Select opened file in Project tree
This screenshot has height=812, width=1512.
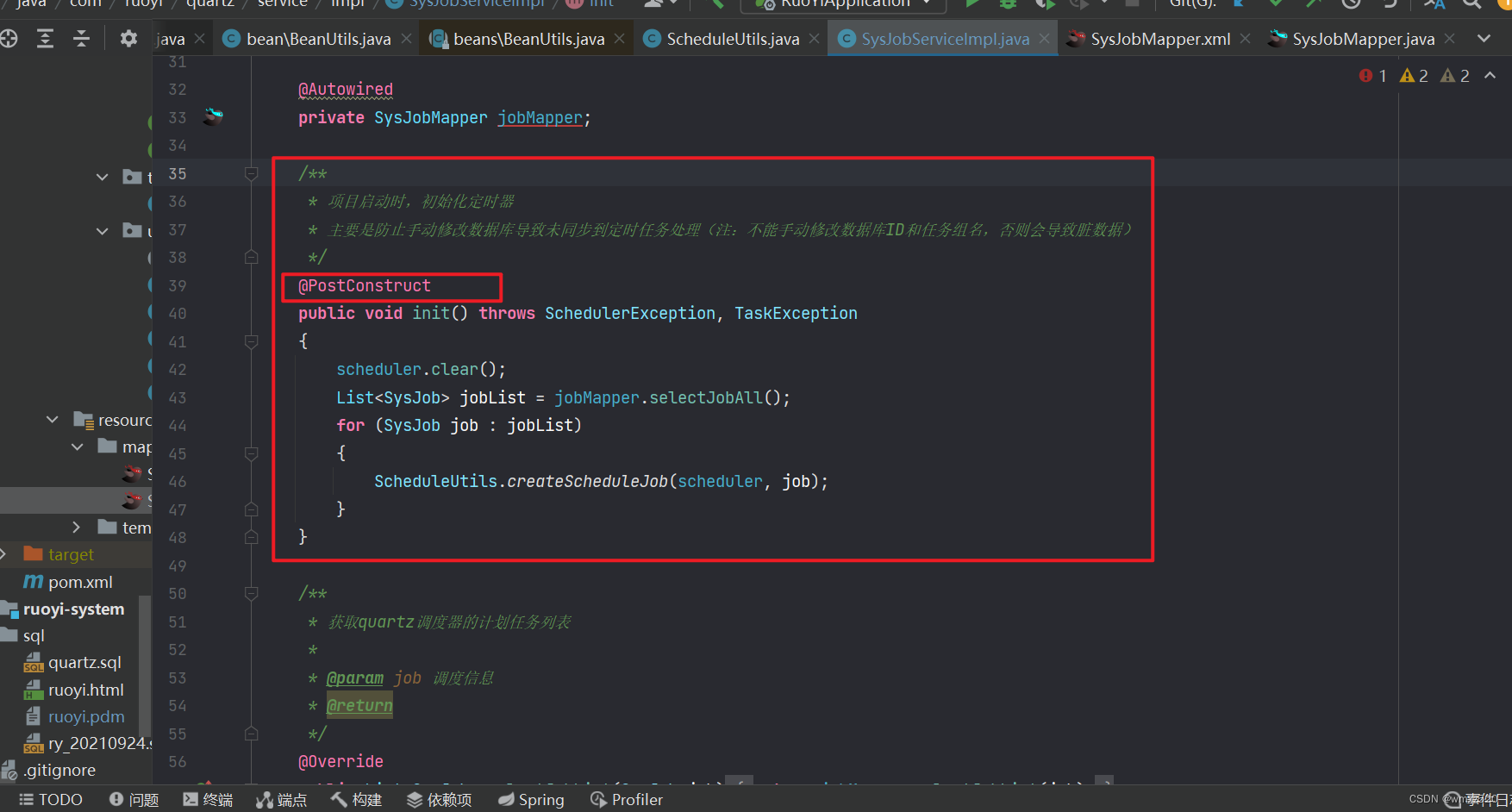(x=9, y=39)
